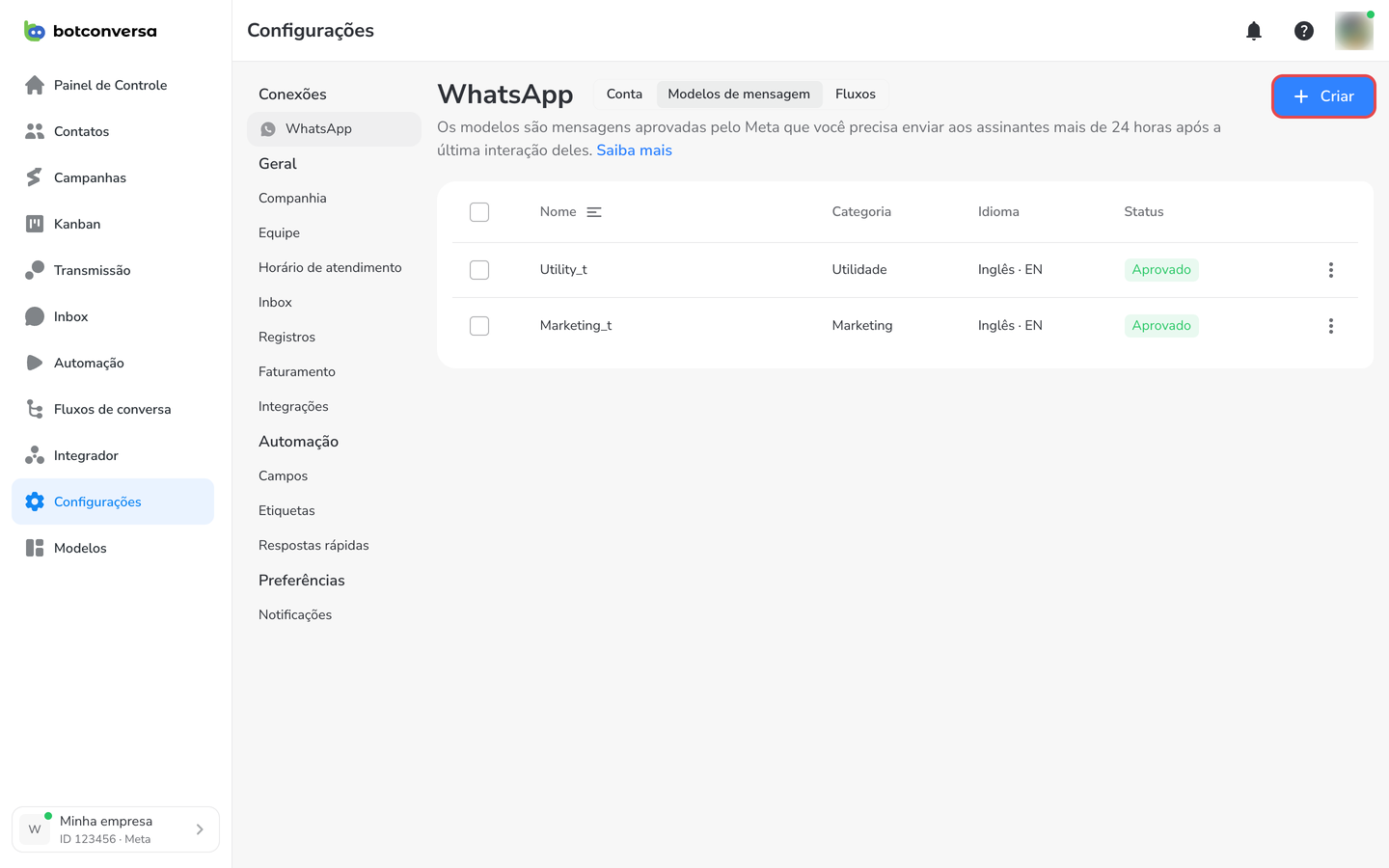Open the user profile avatar
Viewport: 1389px width, 868px height.
(1354, 31)
